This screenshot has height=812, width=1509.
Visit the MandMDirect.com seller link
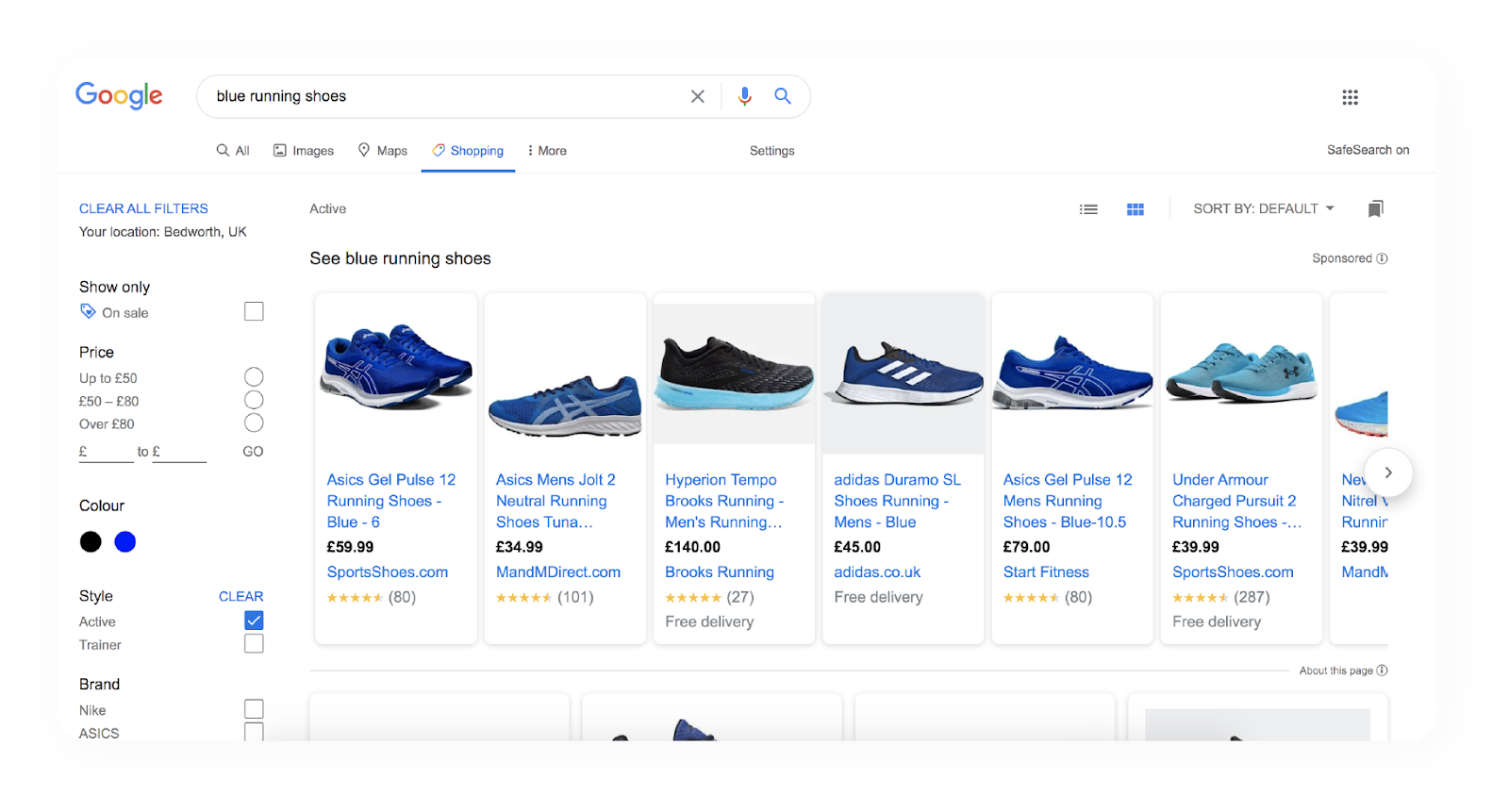point(558,572)
